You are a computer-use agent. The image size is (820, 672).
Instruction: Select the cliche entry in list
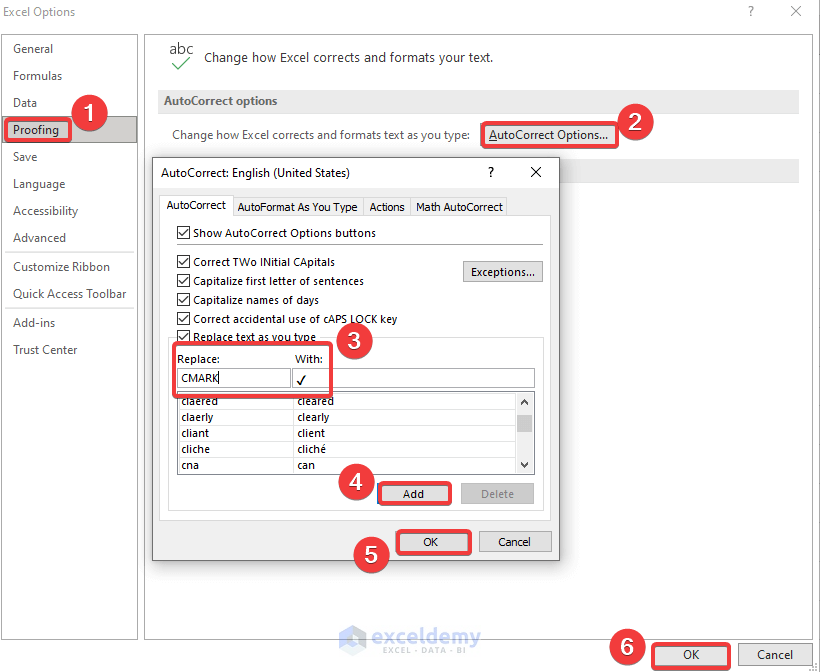click(196, 449)
